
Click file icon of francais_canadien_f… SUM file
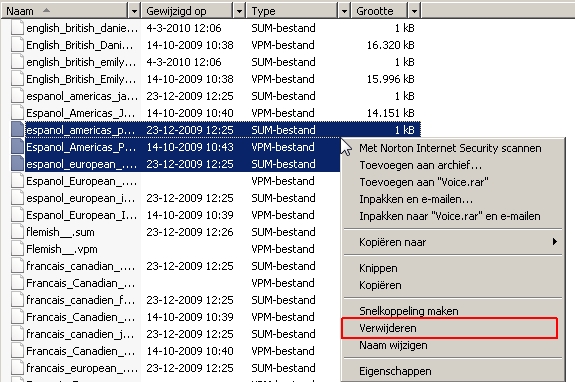coord(17,300)
